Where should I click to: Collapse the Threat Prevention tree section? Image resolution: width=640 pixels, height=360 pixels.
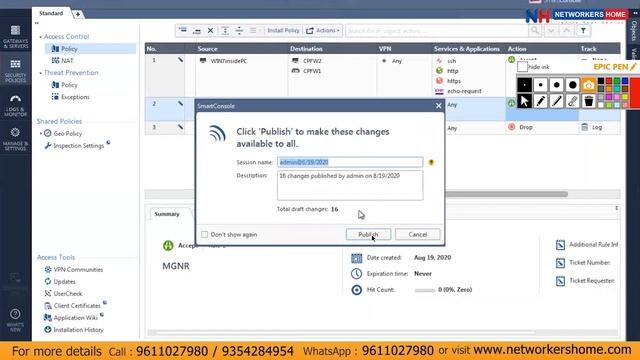click(x=40, y=73)
